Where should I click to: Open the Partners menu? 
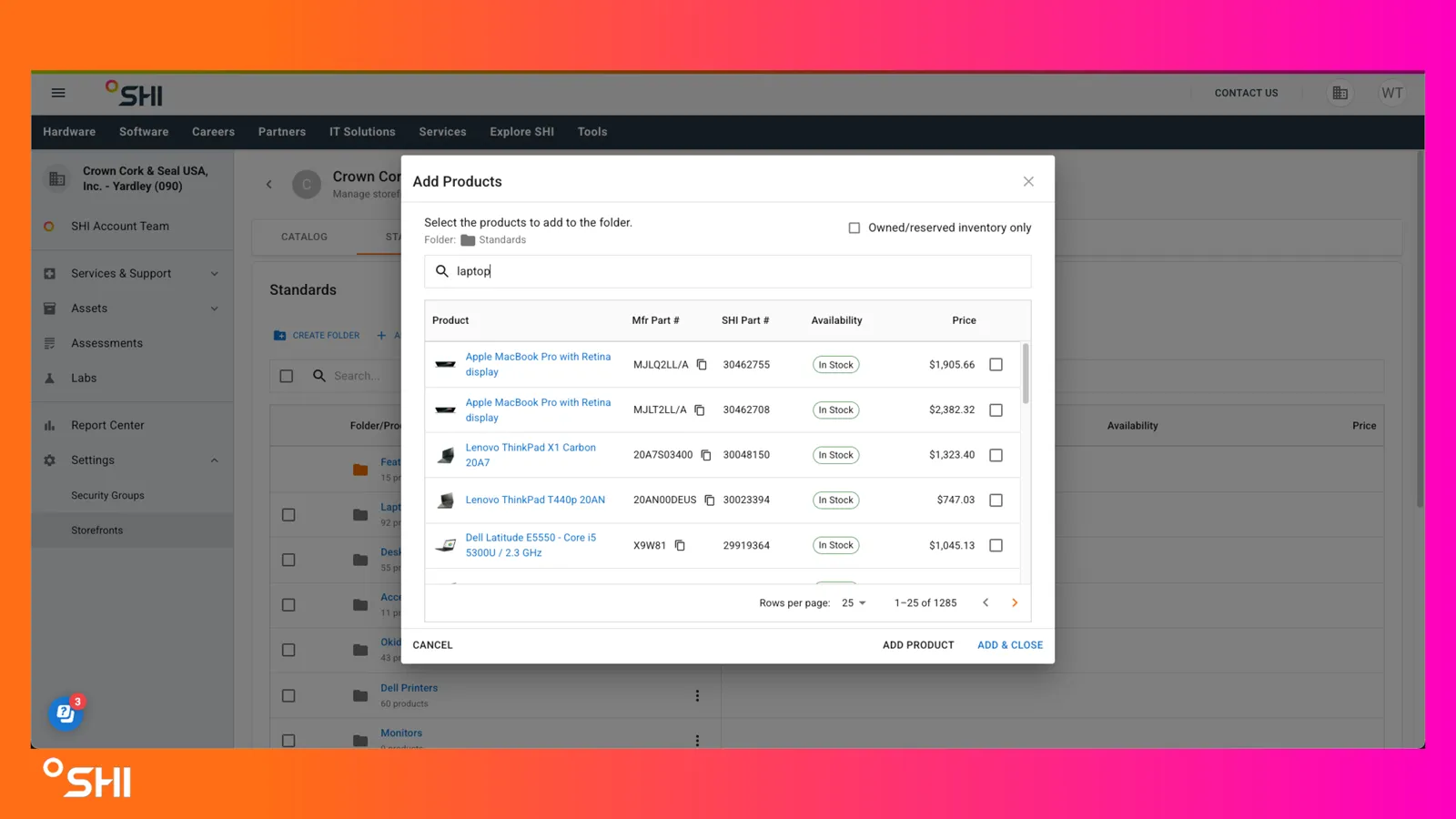tap(282, 132)
